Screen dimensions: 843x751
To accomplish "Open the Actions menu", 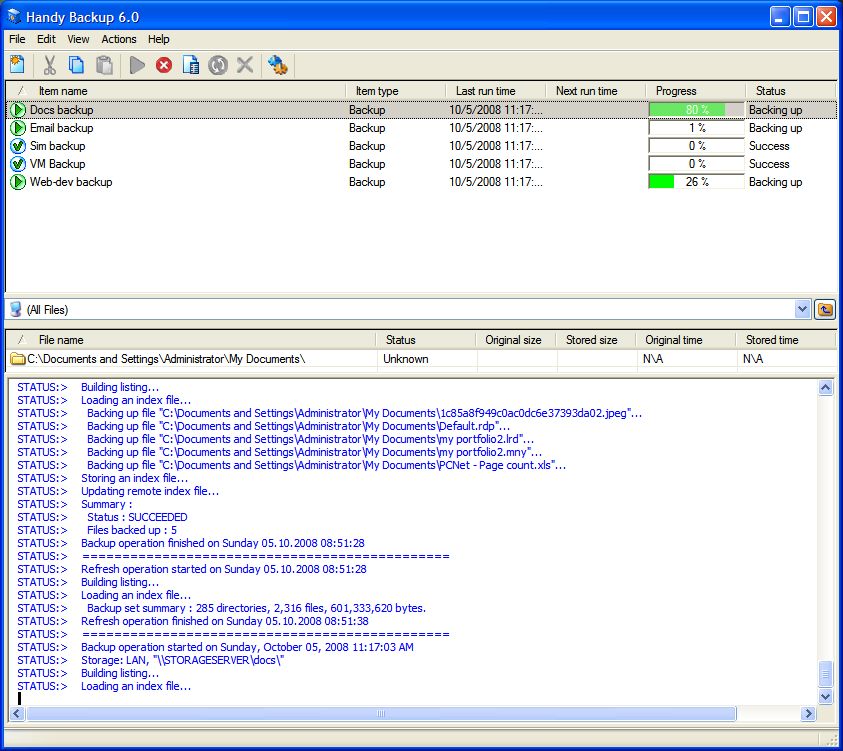I will tap(119, 39).
